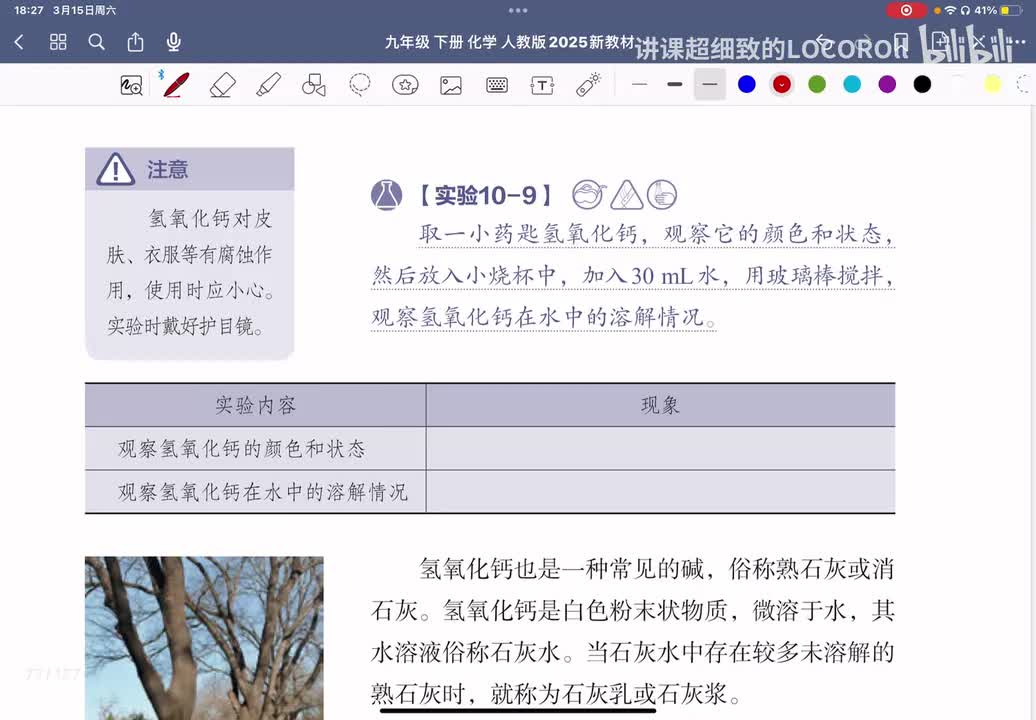Add a new page with the page-plus icon

(940, 42)
